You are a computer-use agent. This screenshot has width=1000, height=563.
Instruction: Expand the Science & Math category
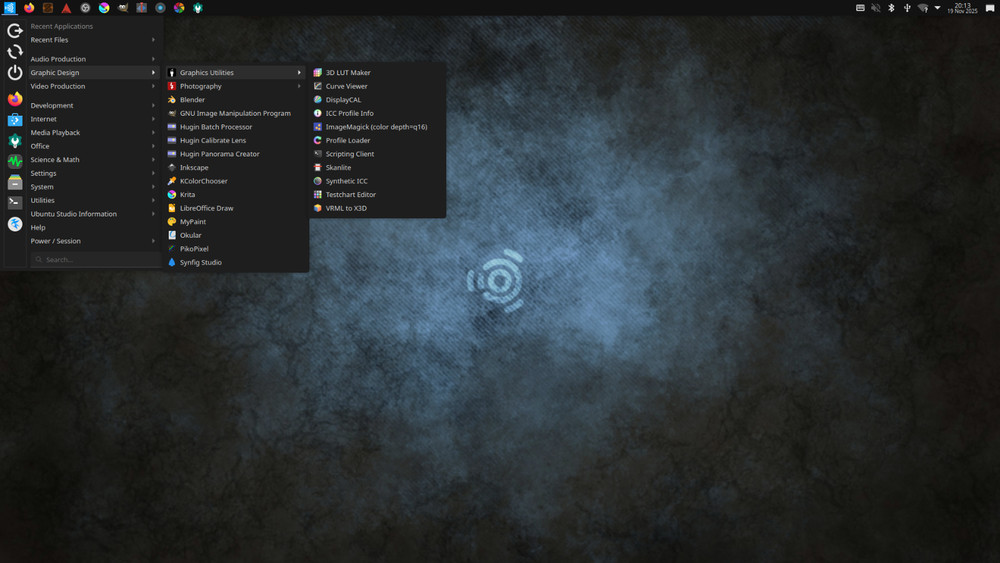[93, 159]
